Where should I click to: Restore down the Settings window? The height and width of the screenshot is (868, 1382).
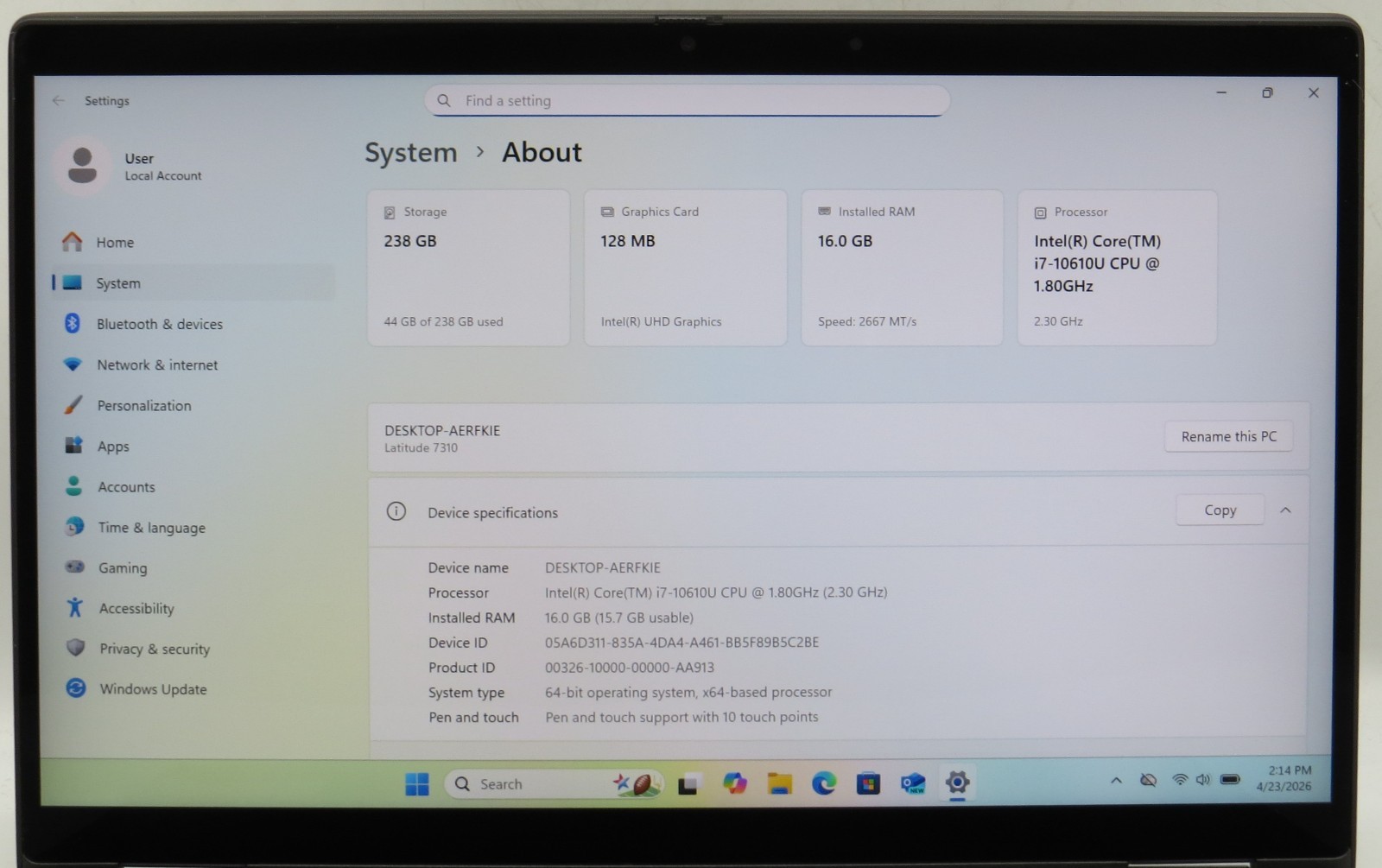1267,92
